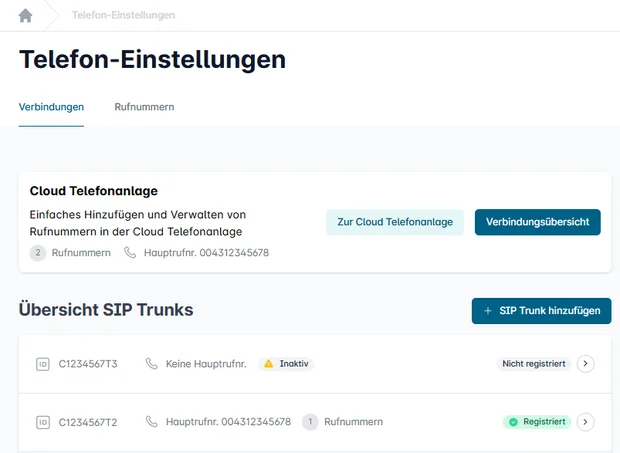Click phone icon beside Keine Hauptrufnr.
This screenshot has width=620, height=453.
[152, 364]
